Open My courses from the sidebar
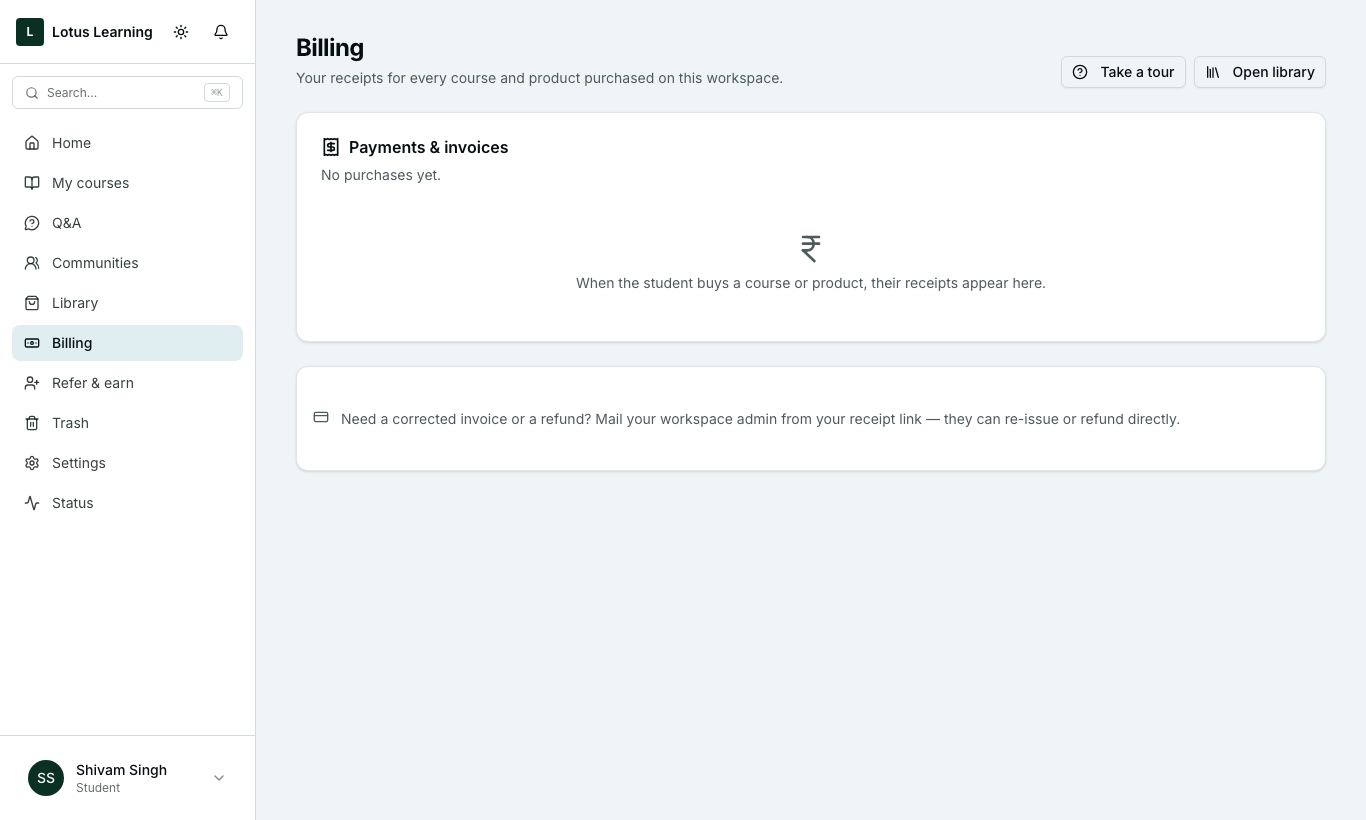The height and width of the screenshot is (820, 1366). pos(127,183)
